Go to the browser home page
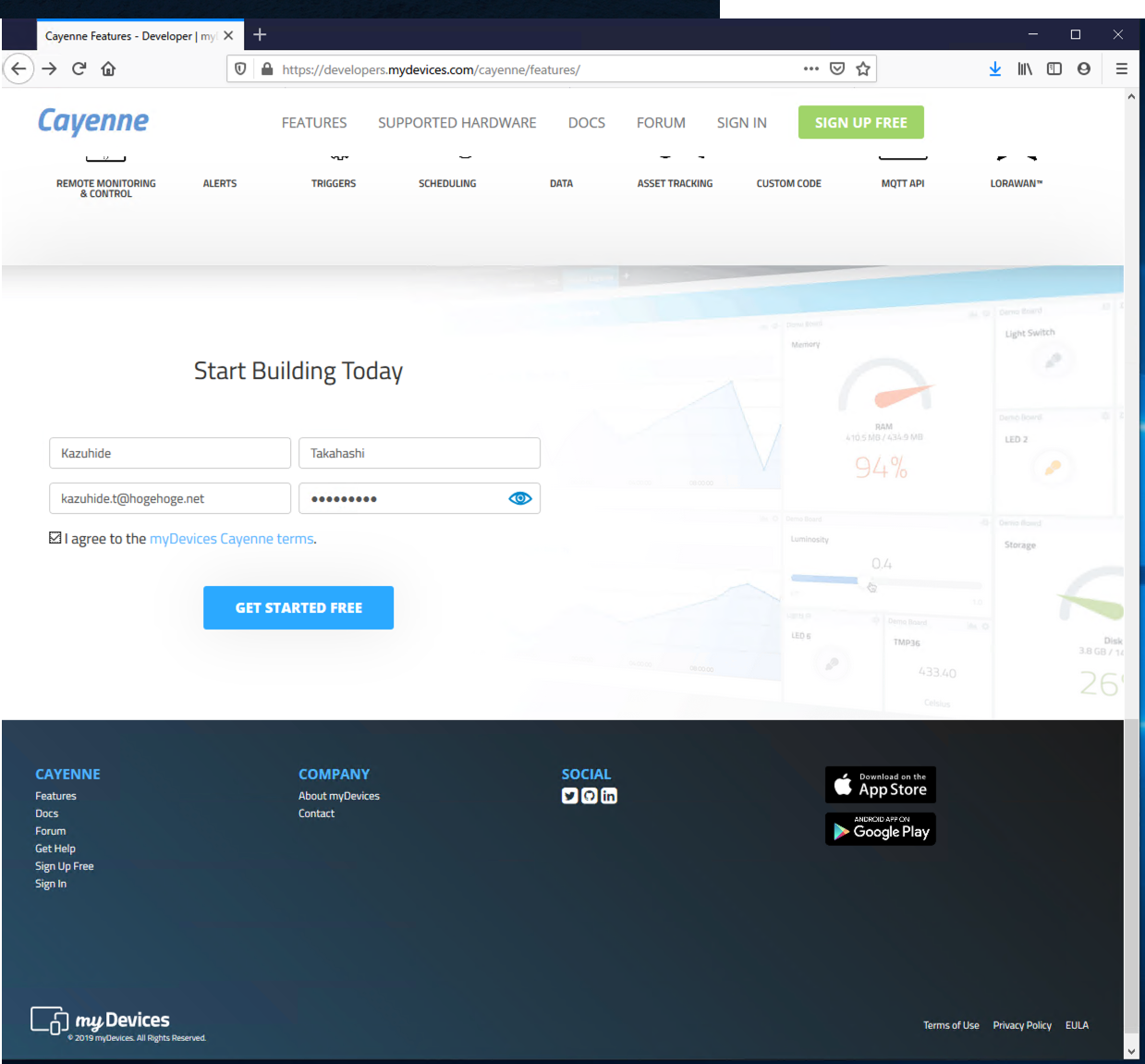1145x1064 pixels. tap(108, 68)
